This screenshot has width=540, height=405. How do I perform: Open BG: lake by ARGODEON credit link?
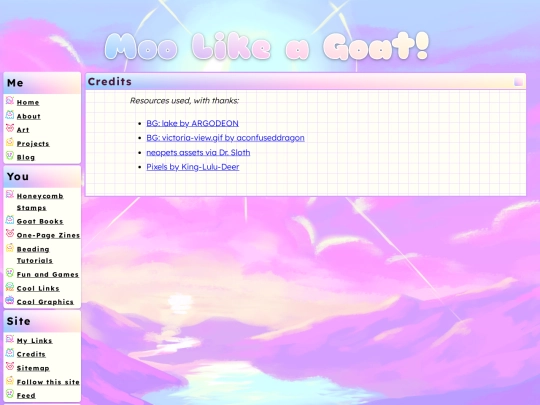(x=193, y=123)
